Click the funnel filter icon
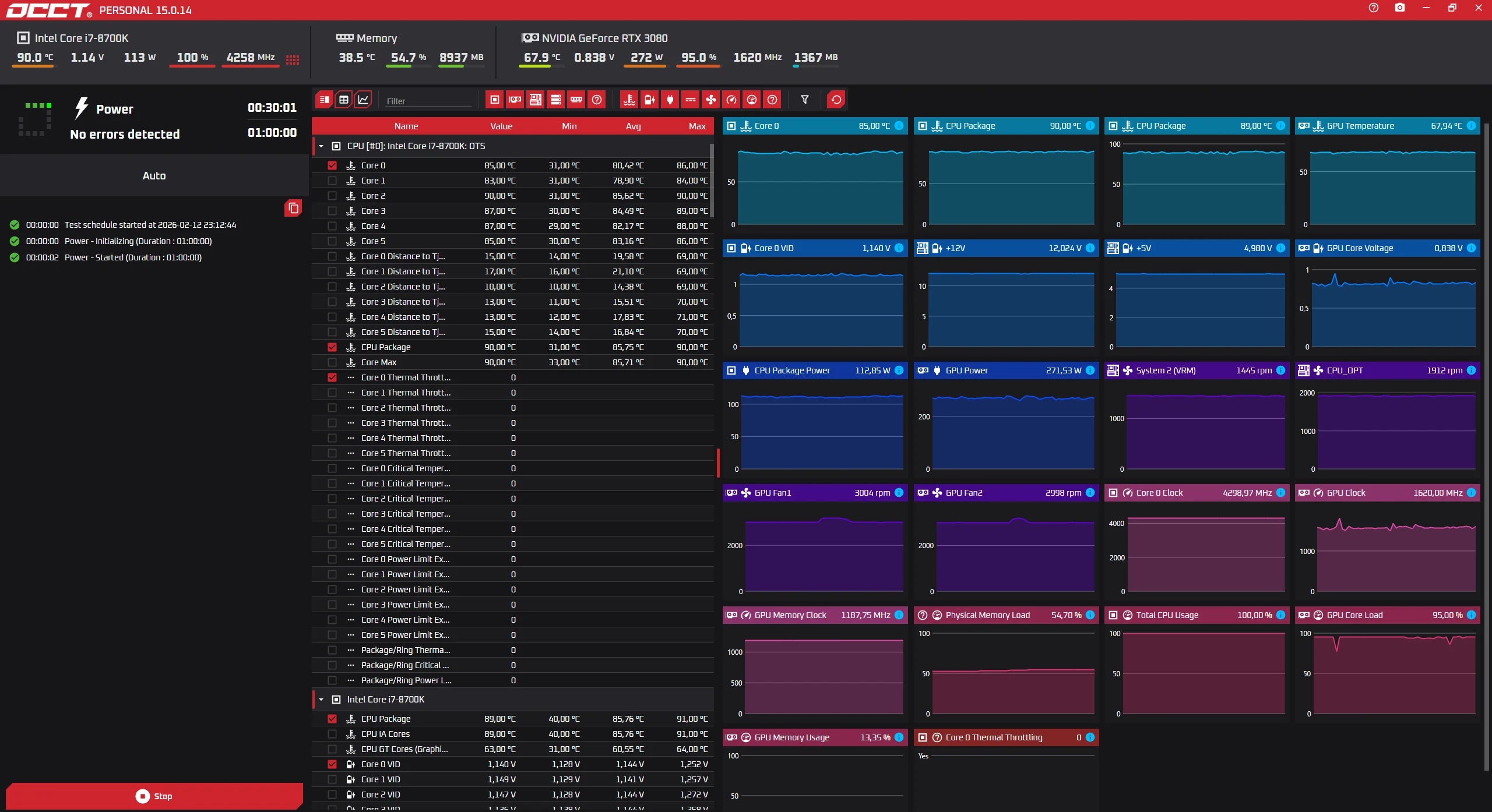The width and height of the screenshot is (1492, 812). [805, 100]
